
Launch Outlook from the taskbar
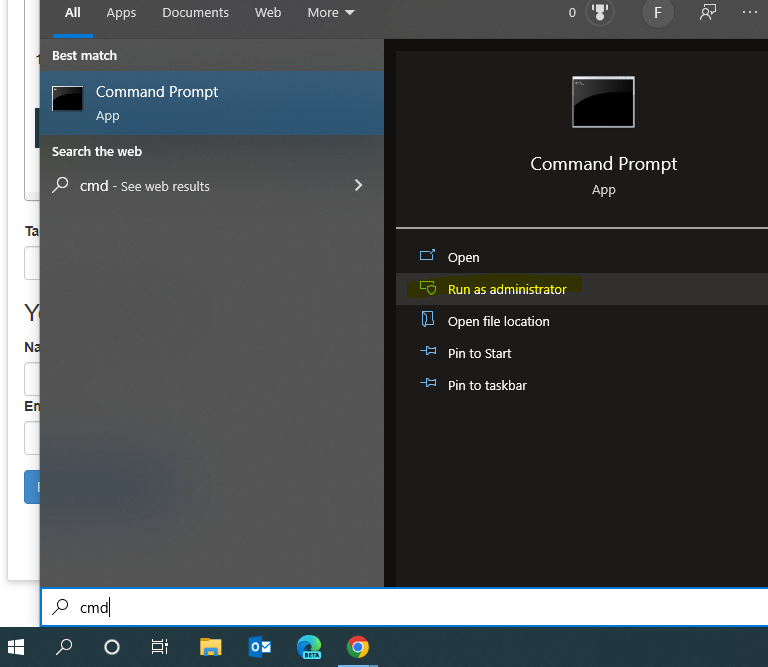pos(260,647)
